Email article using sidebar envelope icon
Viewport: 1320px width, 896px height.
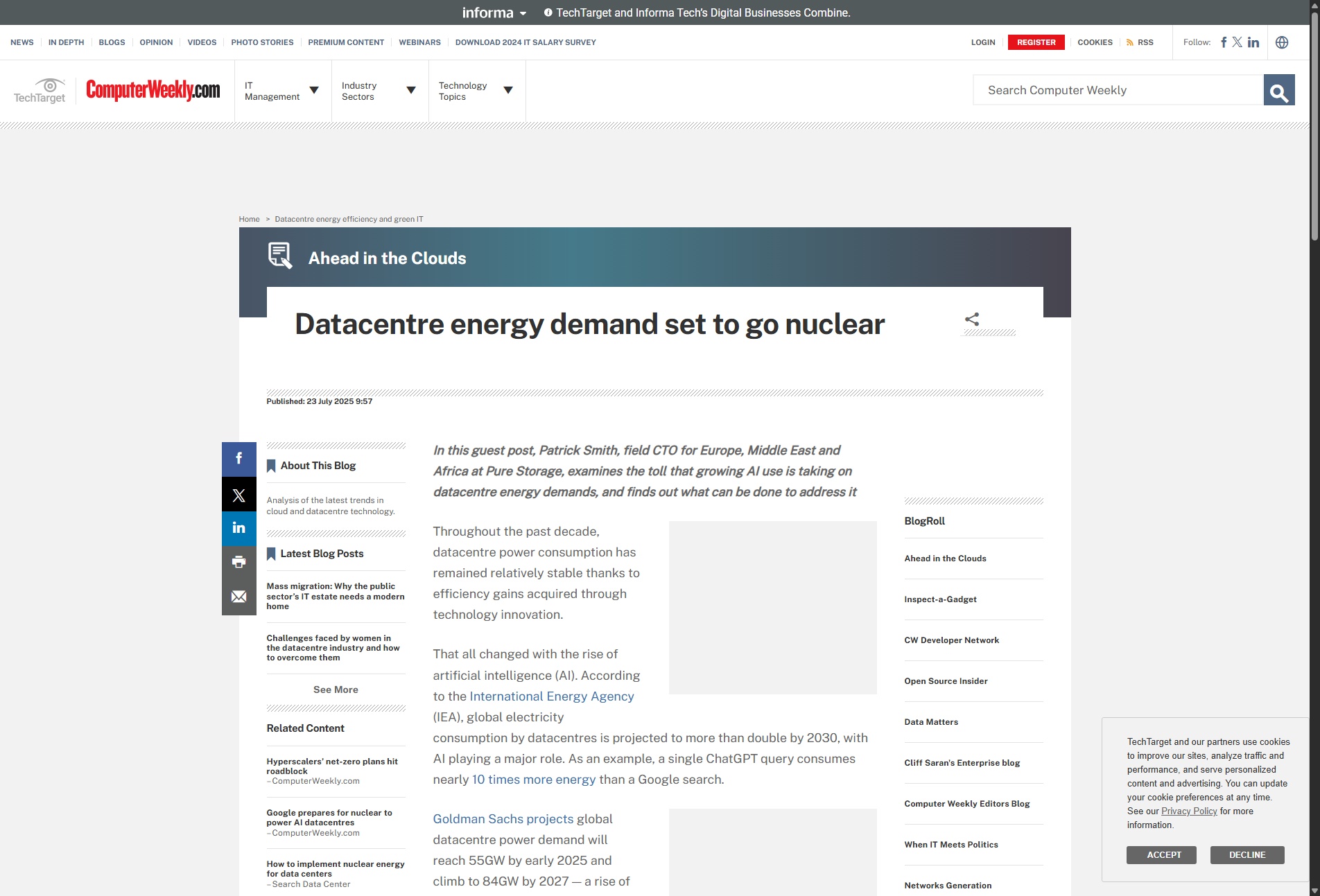238,597
